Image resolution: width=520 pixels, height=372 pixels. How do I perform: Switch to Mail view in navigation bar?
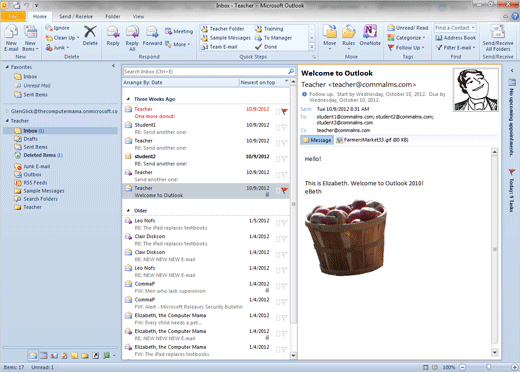point(33,356)
